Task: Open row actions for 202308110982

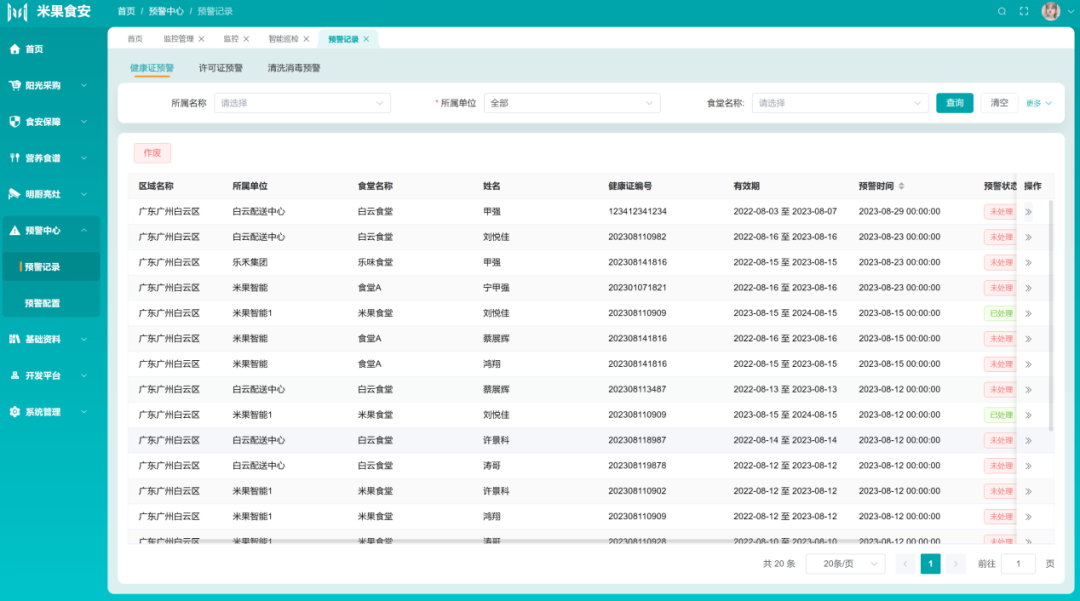Action: 1028,238
